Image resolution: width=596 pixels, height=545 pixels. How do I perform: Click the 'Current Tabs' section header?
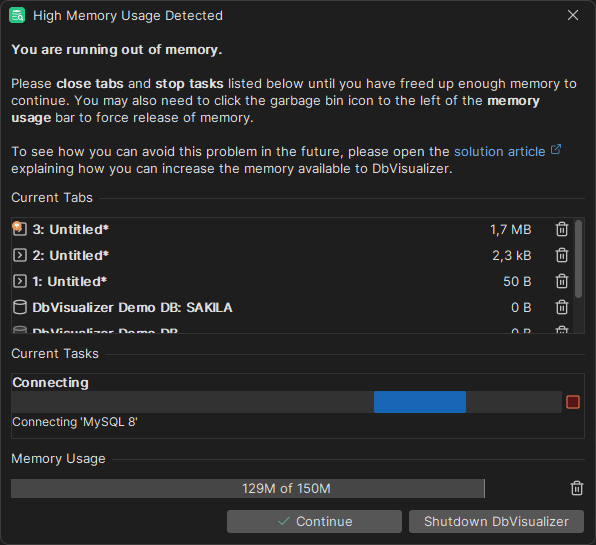pyautogui.click(x=52, y=198)
